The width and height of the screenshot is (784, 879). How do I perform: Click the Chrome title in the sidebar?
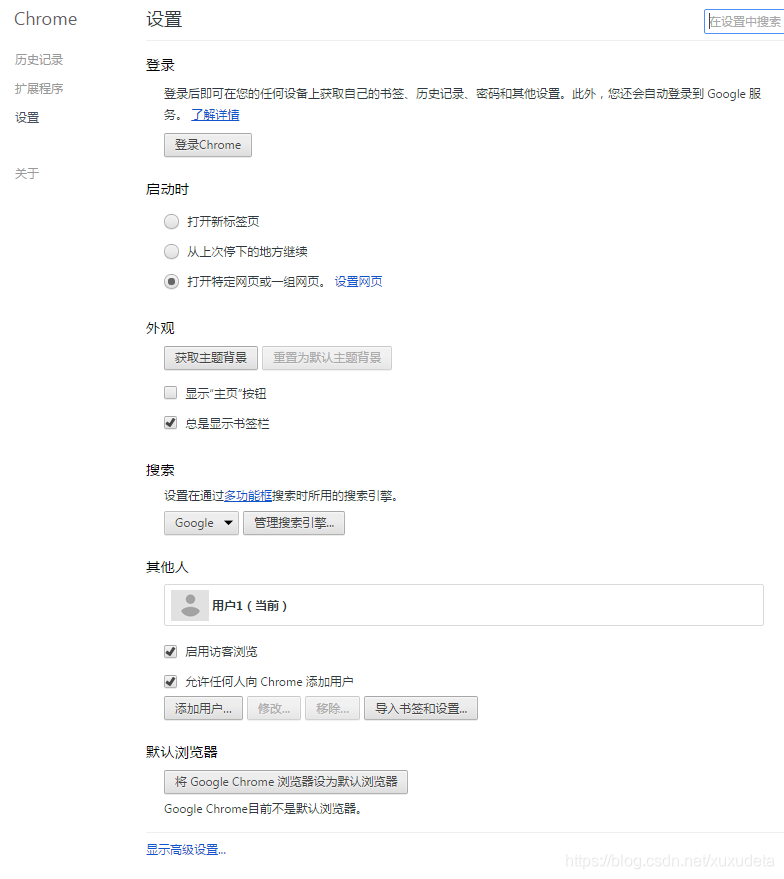45,19
